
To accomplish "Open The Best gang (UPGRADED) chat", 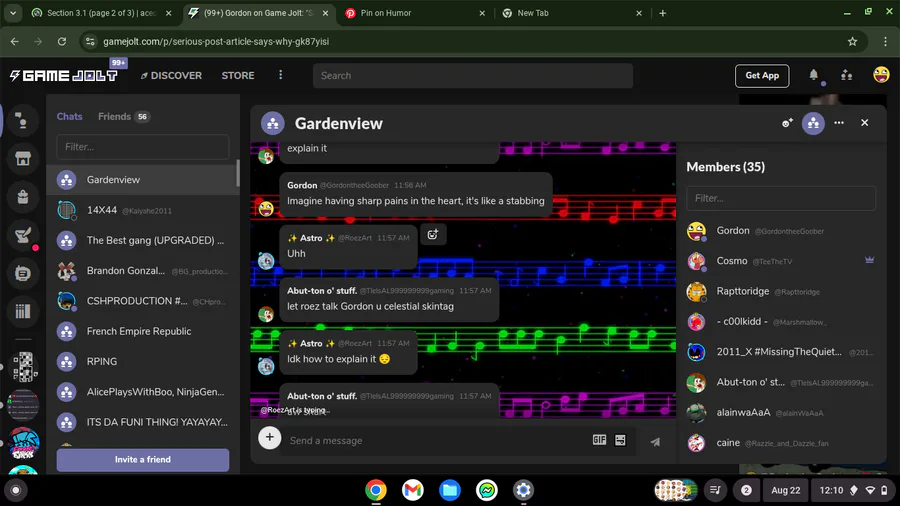I will [142, 240].
